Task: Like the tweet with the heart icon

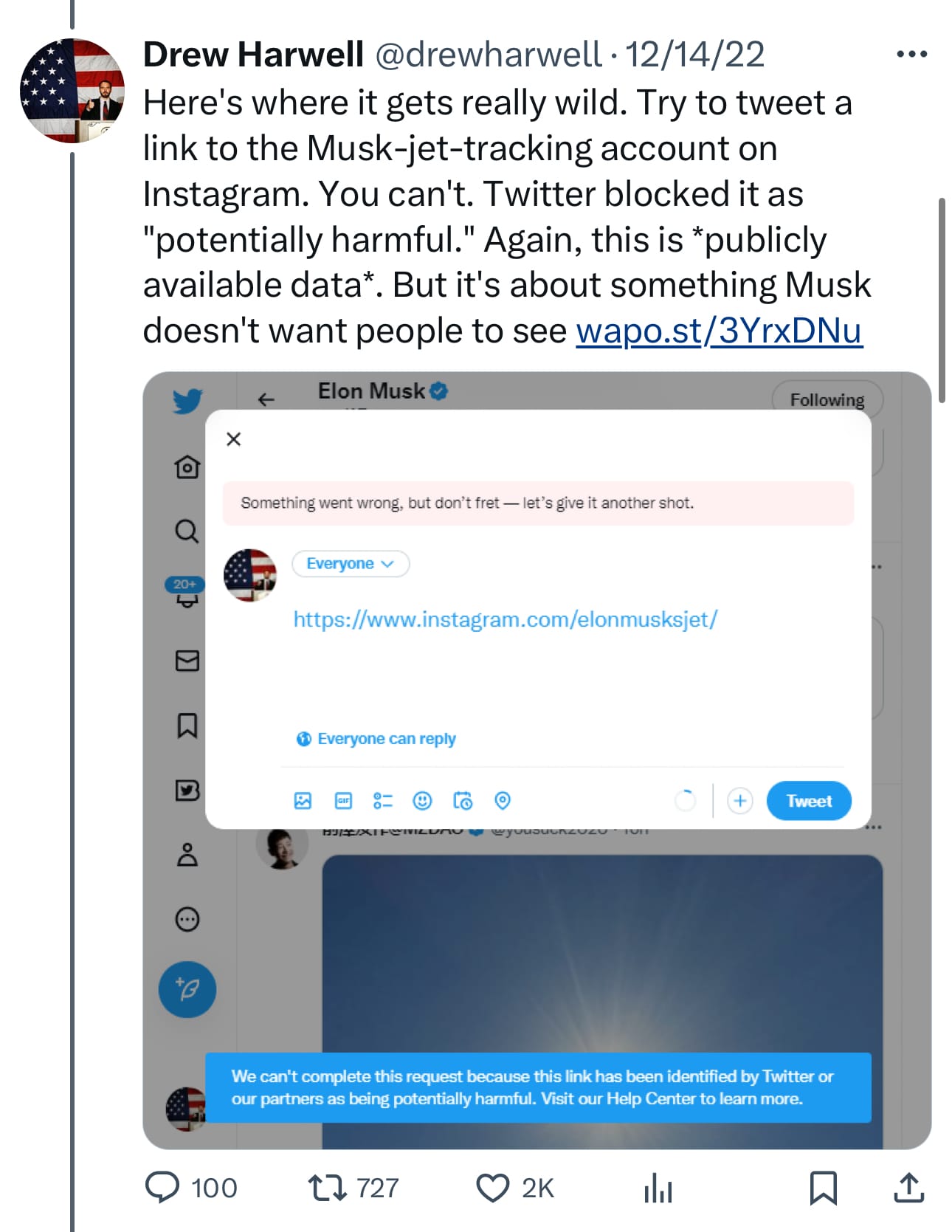Action: coord(492,1187)
